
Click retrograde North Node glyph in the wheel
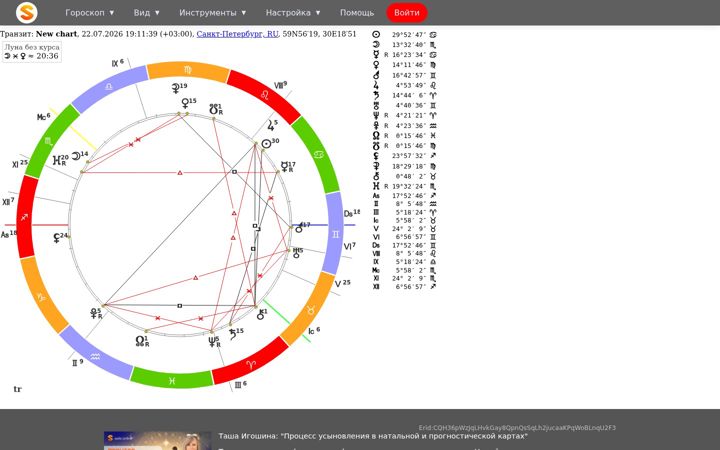(140, 341)
